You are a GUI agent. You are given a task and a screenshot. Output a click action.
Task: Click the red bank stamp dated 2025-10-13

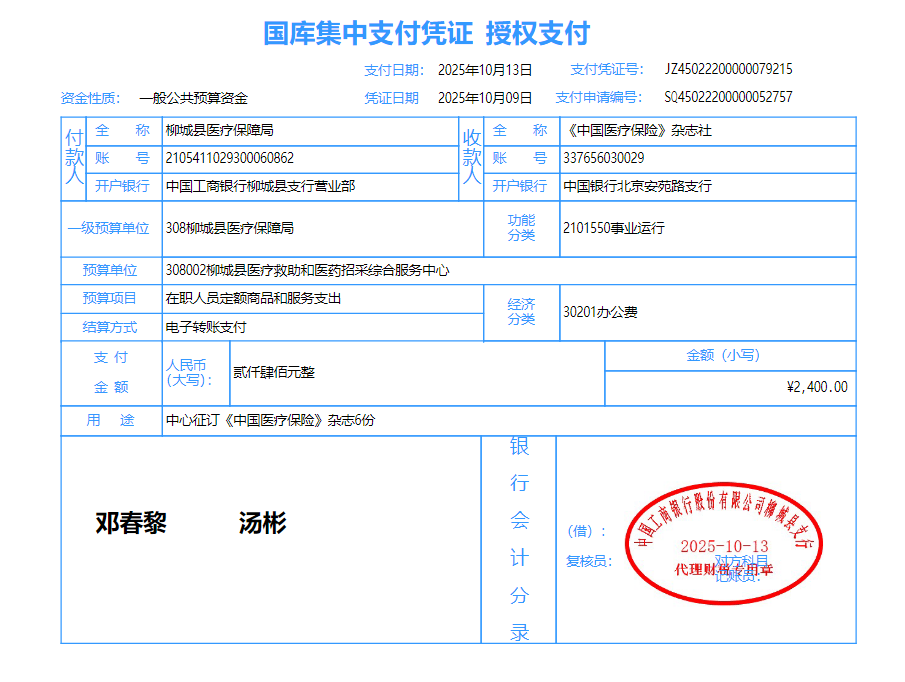coord(724,545)
